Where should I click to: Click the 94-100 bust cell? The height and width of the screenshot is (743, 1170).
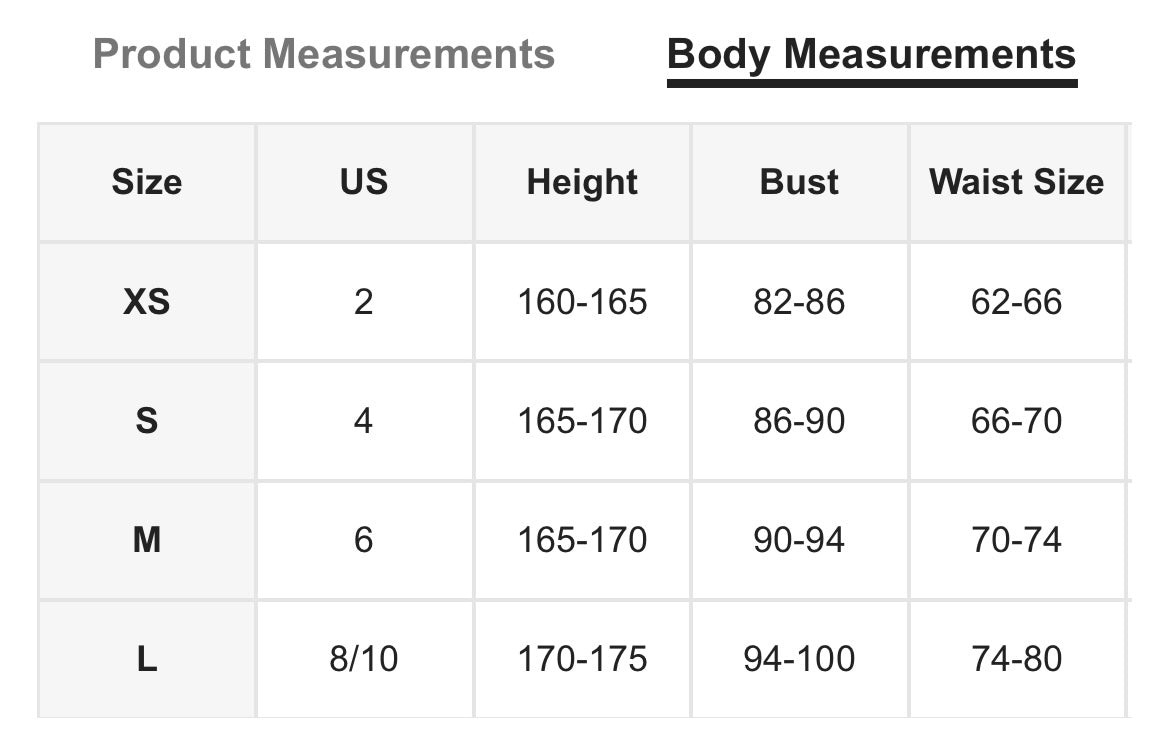[x=799, y=659]
